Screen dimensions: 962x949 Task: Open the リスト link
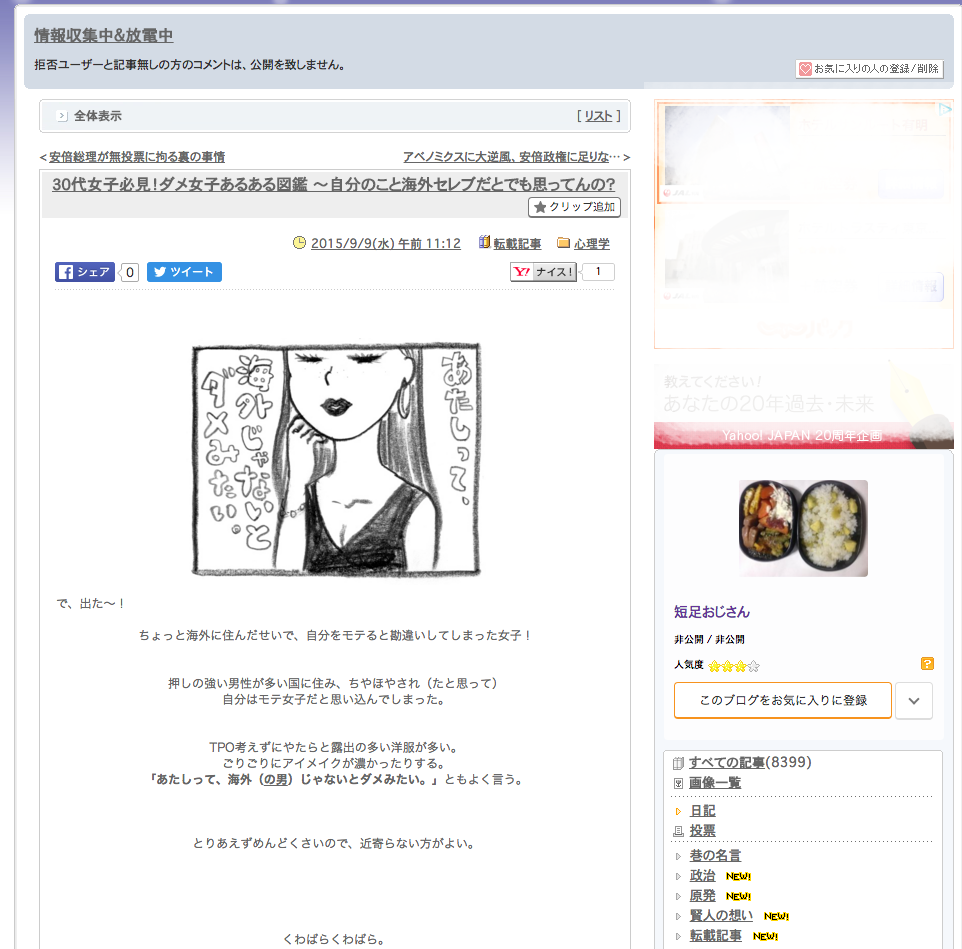tap(598, 115)
